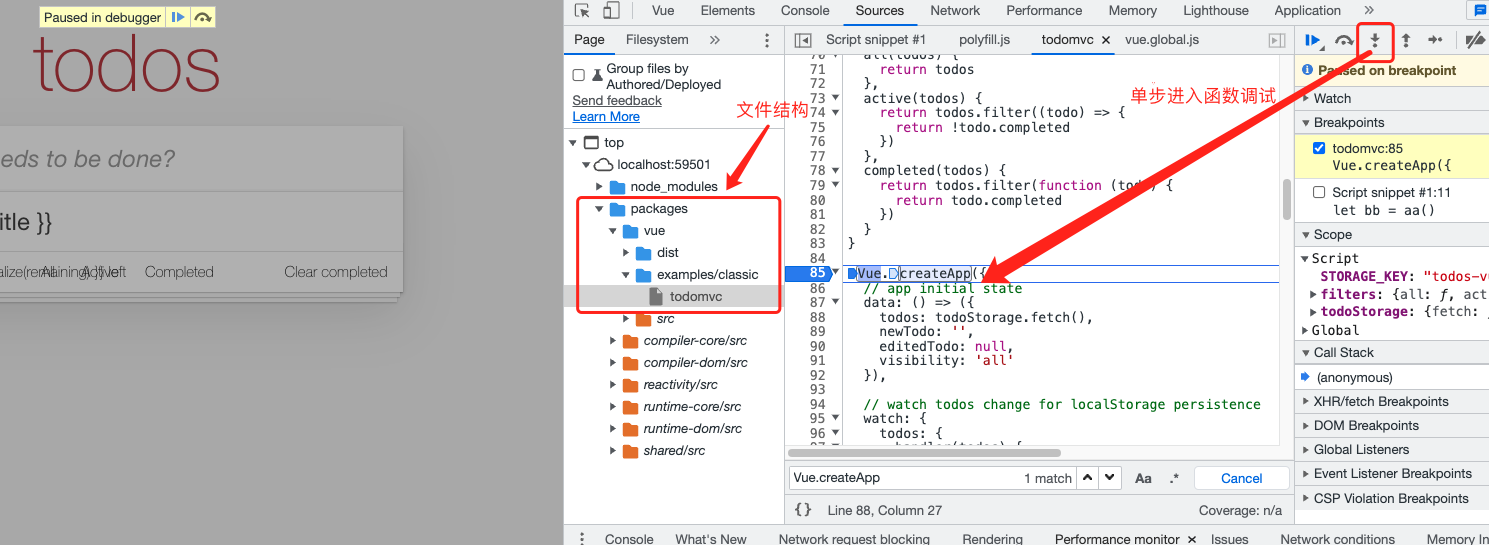Switch to the Elements panel

tap(728, 11)
